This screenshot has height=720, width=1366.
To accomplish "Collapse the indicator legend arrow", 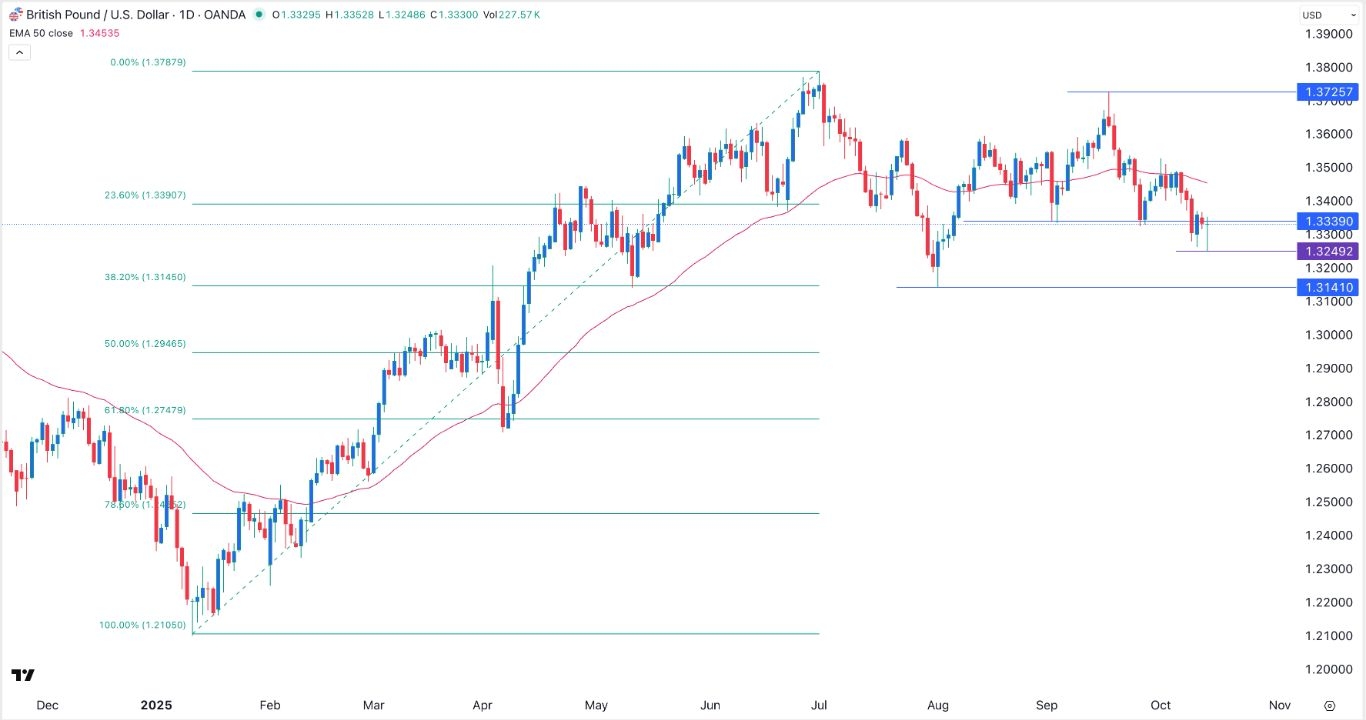I will 19,51.
